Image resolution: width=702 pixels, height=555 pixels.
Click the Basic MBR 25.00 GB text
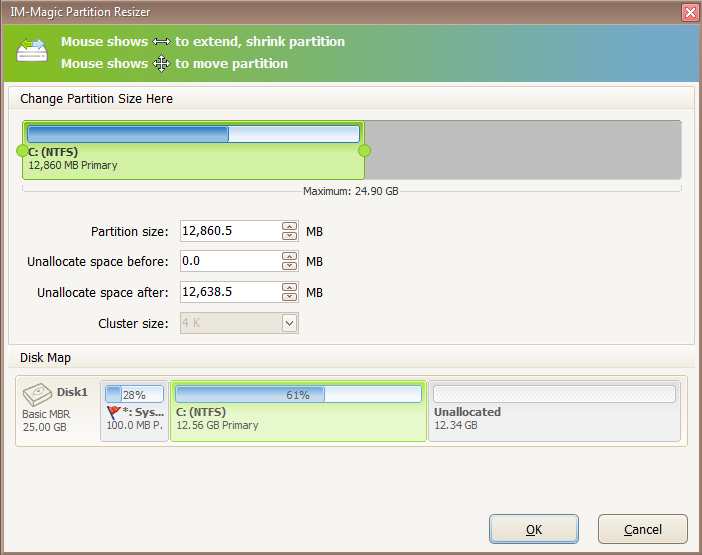click(x=46, y=420)
